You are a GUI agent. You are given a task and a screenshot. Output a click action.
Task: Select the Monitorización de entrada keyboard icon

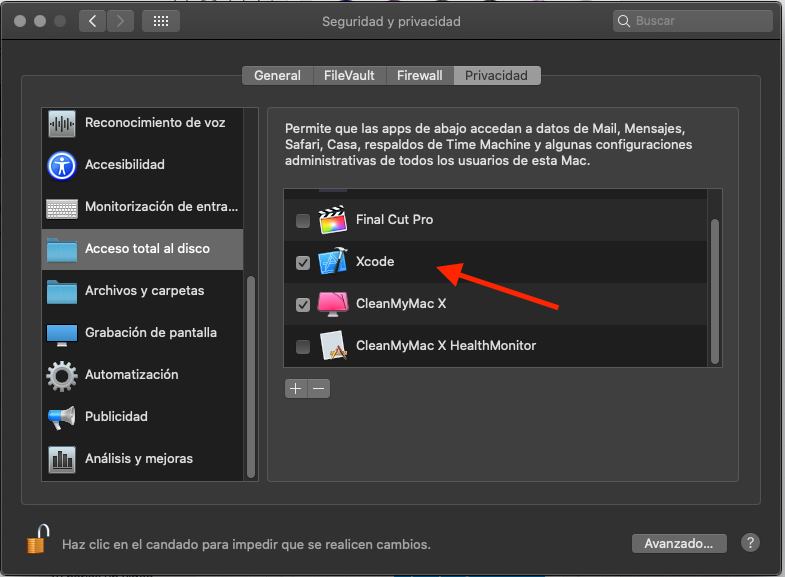click(62, 208)
